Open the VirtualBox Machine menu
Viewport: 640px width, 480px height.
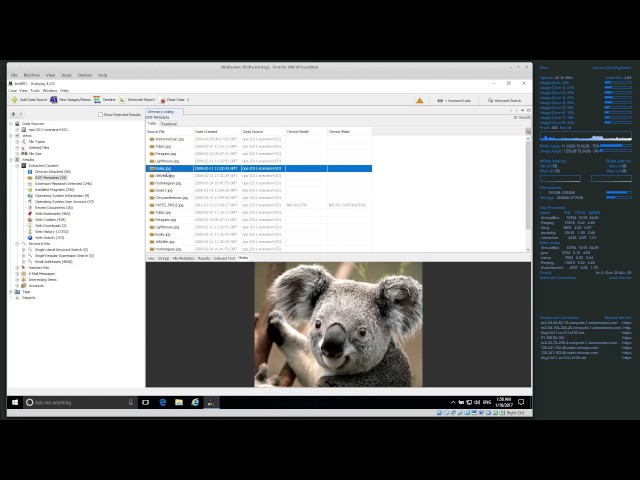(x=31, y=75)
